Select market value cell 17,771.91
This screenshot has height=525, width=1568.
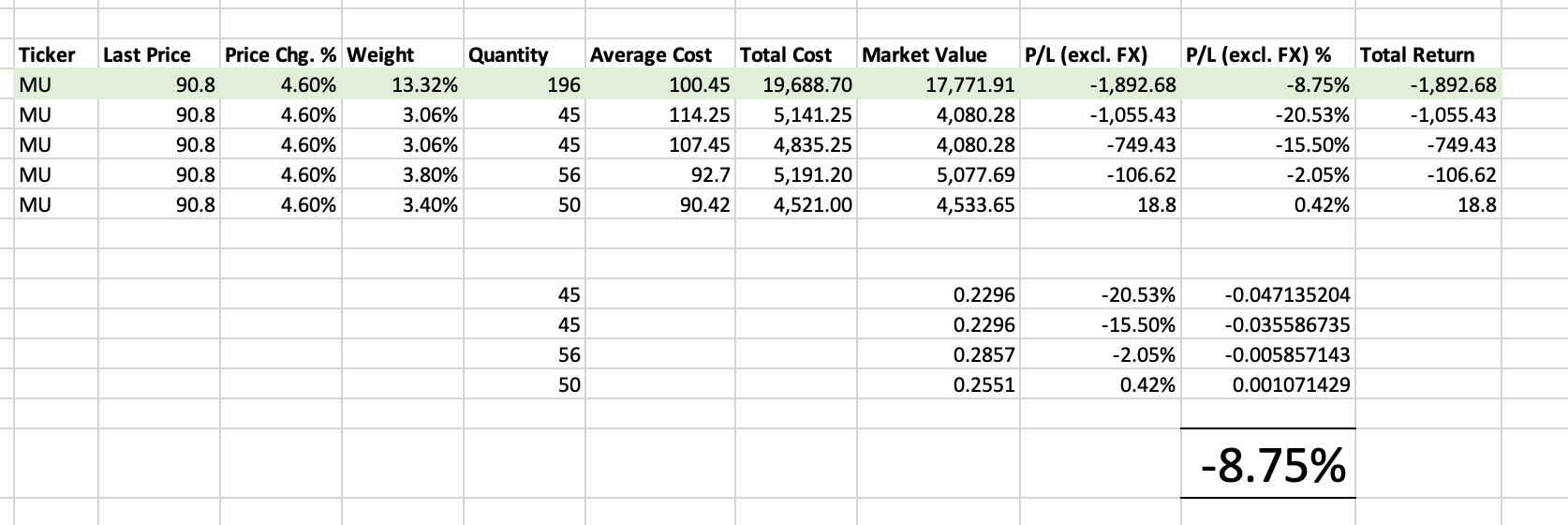939,85
